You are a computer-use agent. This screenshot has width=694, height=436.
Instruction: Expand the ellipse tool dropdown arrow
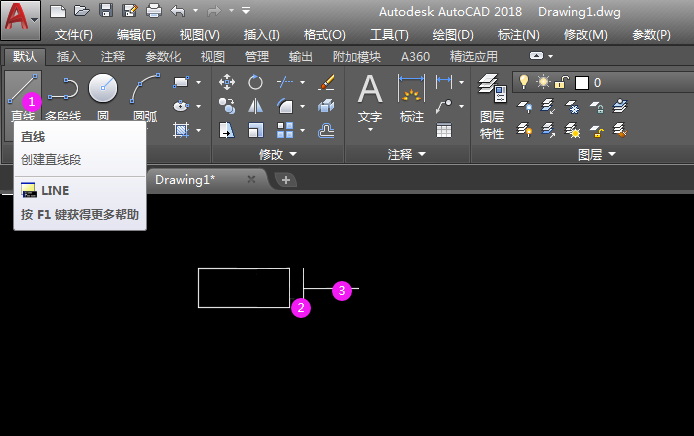tap(198, 106)
